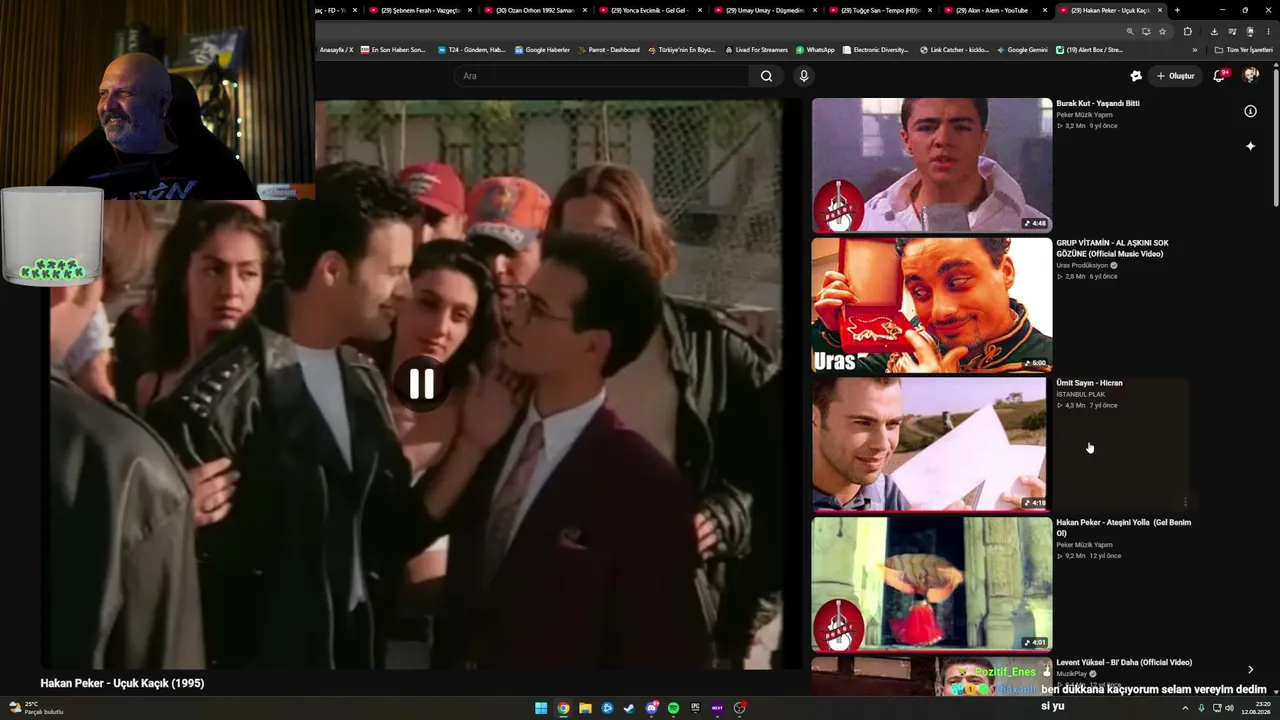The width and height of the screenshot is (1280, 720).
Task: Click the zoom magnifier in address bar
Action: point(1130,31)
